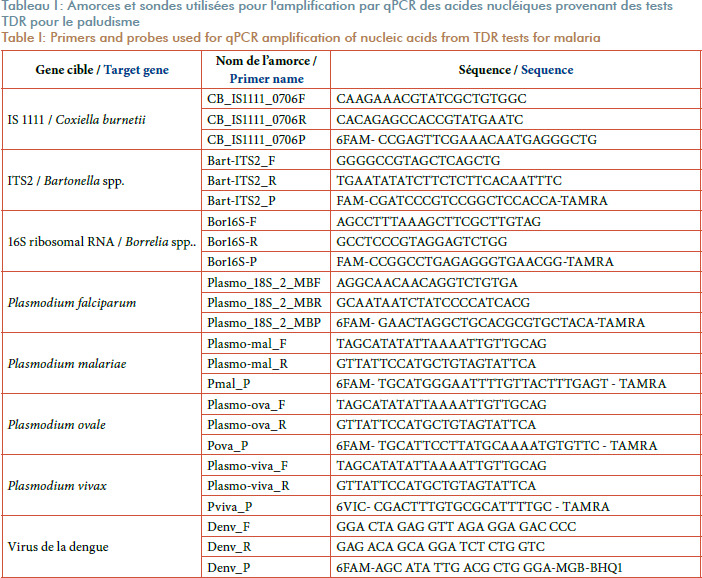
Task: Select the Plasmodium ovale cell
Action: pyautogui.click(x=102, y=424)
